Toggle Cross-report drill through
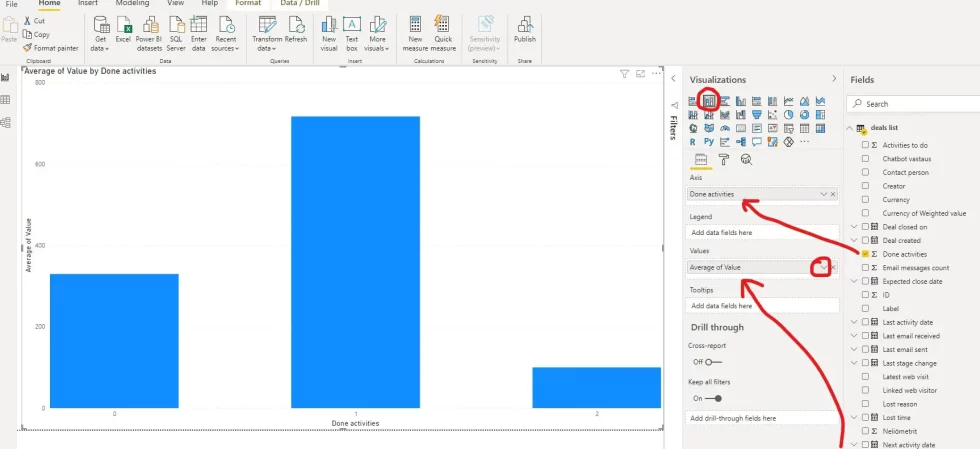The image size is (980, 449). click(714, 362)
